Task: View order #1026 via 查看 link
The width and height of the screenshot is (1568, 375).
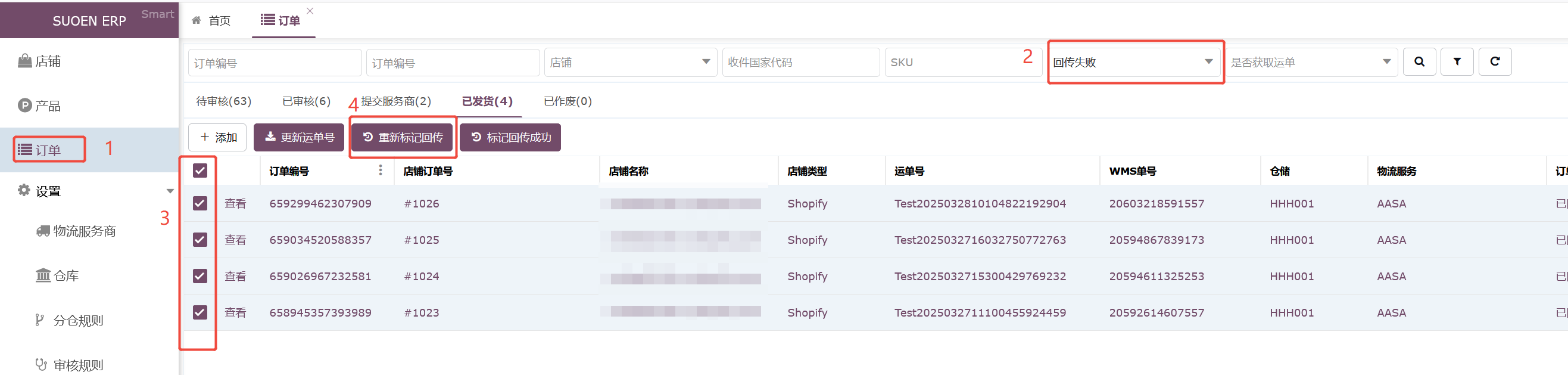Action: click(235, 204)
